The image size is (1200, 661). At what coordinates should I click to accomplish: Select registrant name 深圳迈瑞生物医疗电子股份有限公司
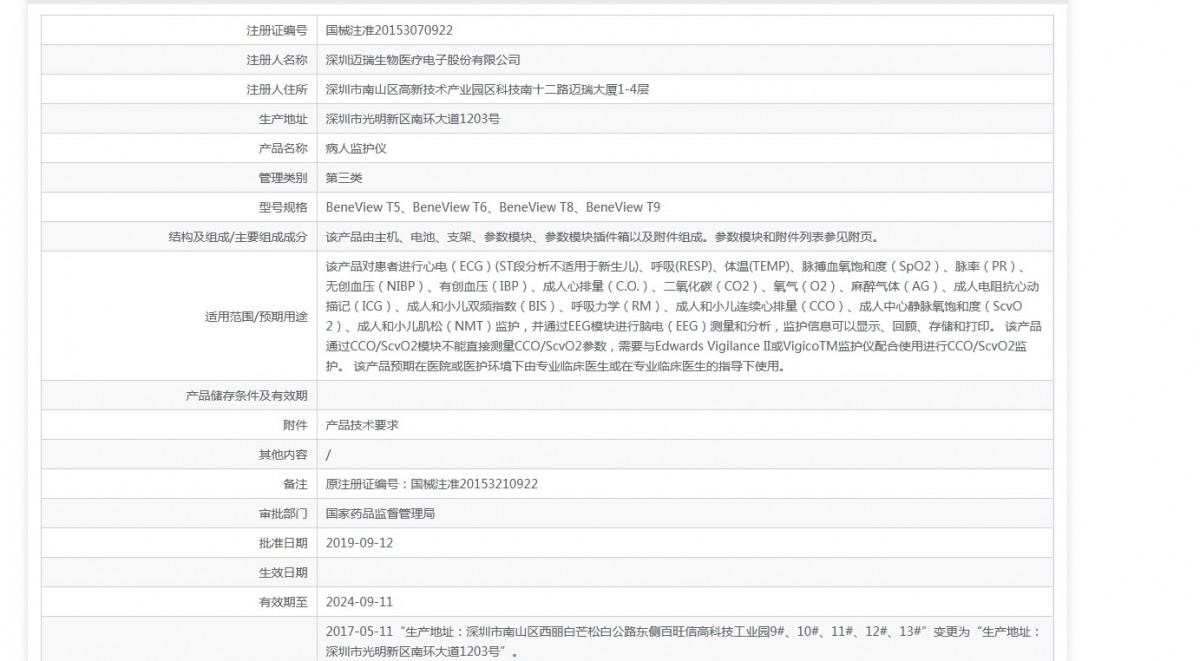click(423, 60)
